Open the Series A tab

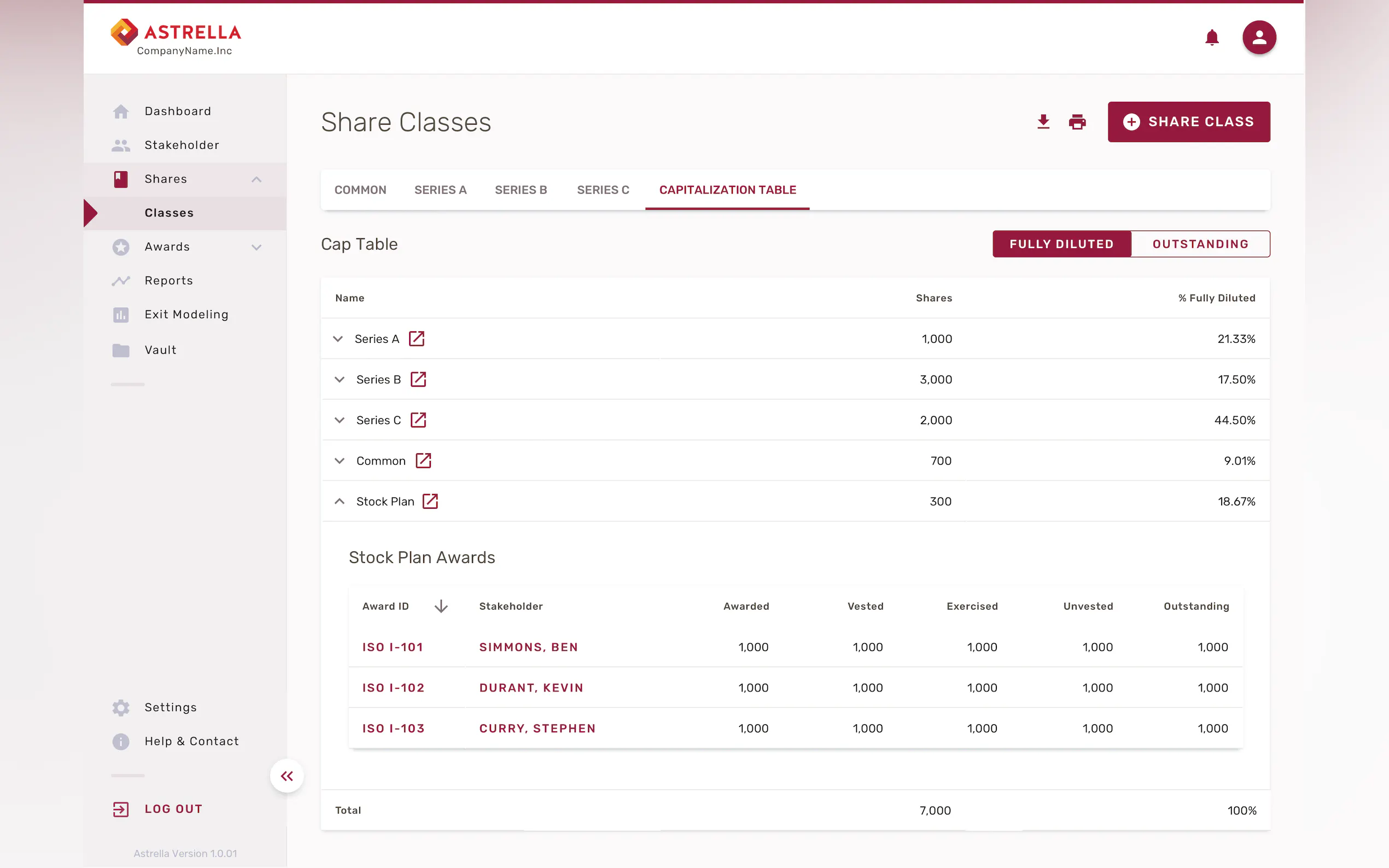pyautogui.click(x=440, y=190)
